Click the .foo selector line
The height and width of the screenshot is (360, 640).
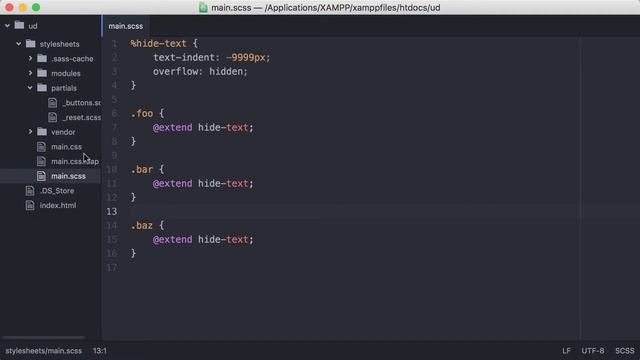(x=147, y=113)
